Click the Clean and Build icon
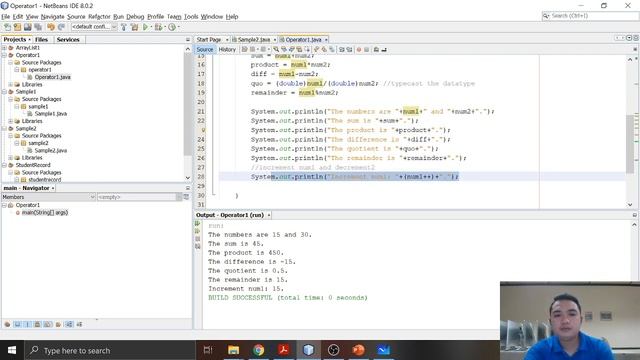The width and height of the screenshot is (640, 360). click(134, 27)
